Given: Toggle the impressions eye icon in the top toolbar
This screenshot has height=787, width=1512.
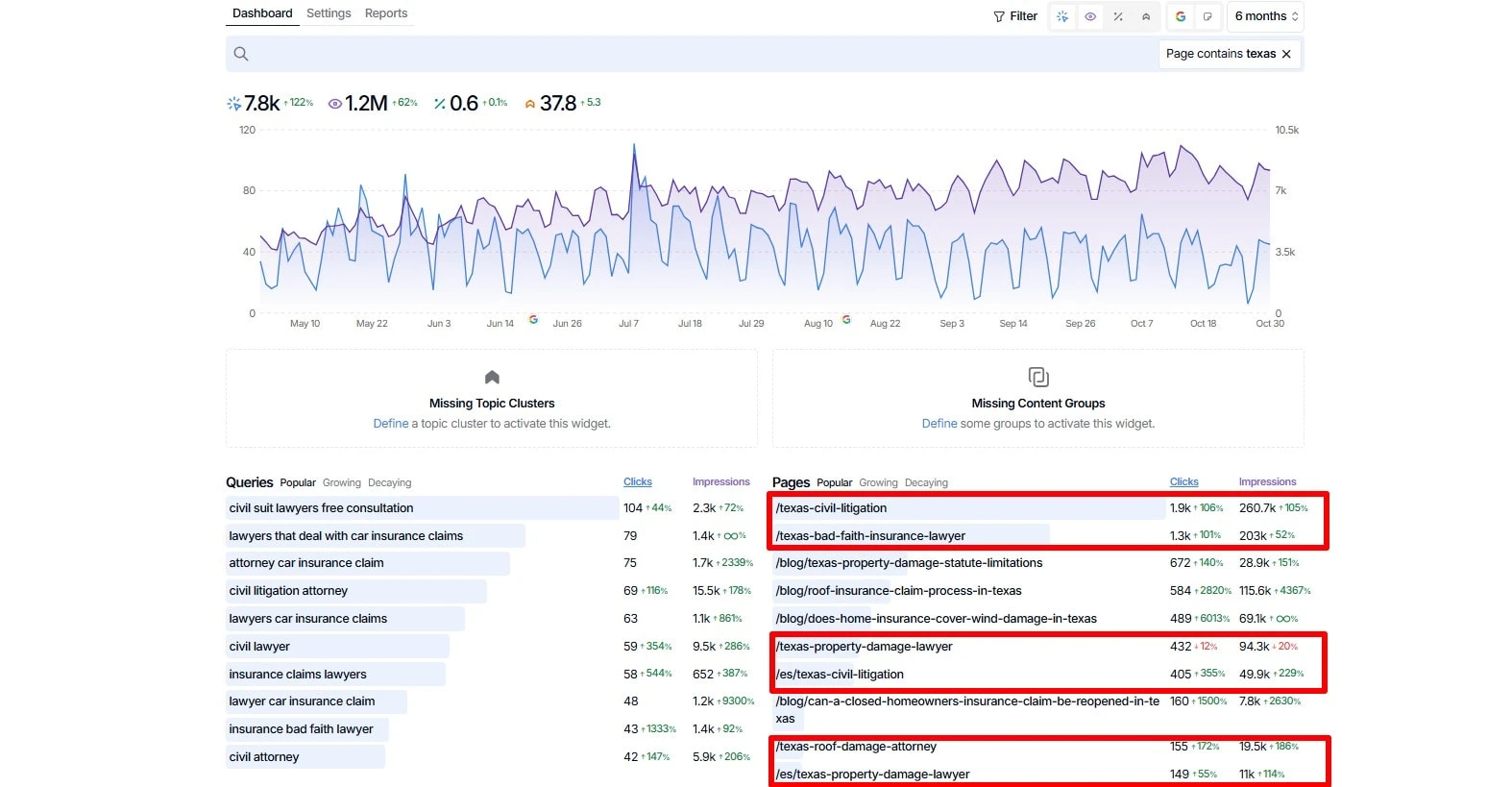Looking at the screenshot, I should 1090,16.
